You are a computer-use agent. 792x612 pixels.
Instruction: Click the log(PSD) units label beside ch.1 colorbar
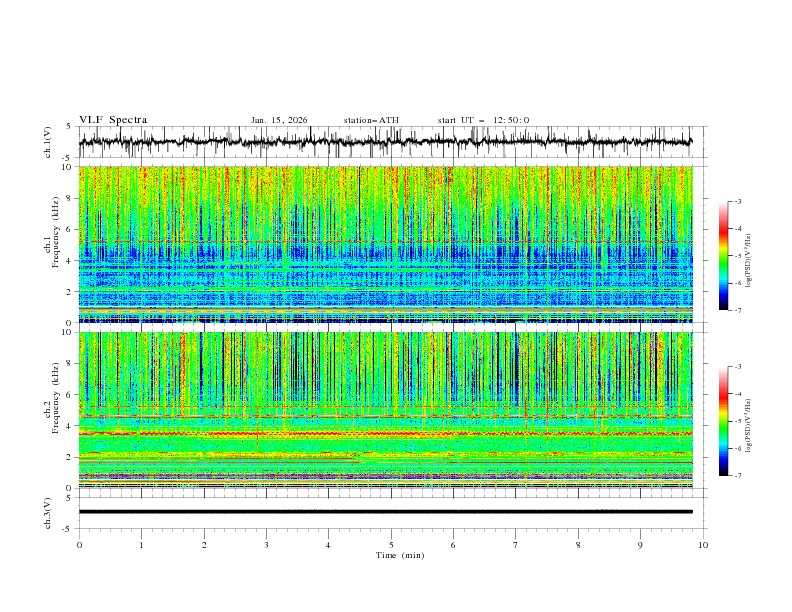tap(748, 261)
